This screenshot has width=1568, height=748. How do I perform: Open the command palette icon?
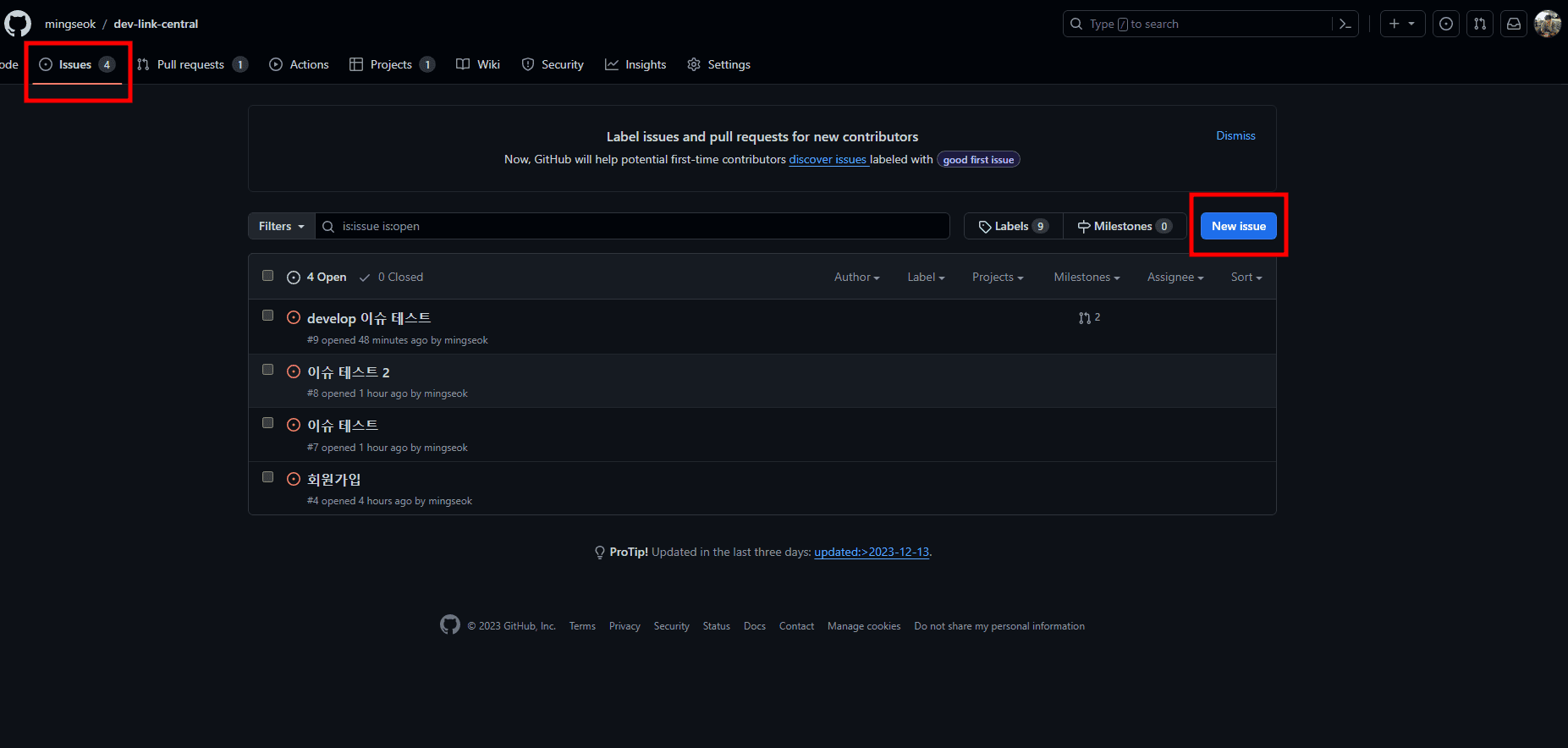point(1345,24)
